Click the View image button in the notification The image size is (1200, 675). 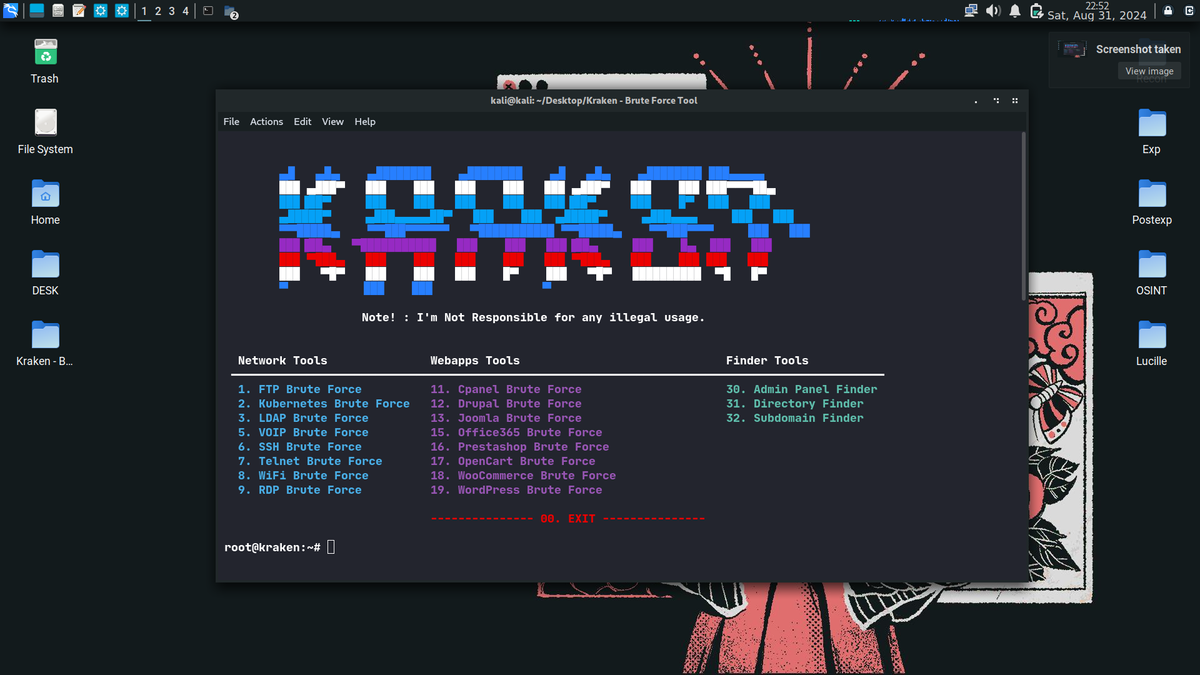pos(1149,70)
